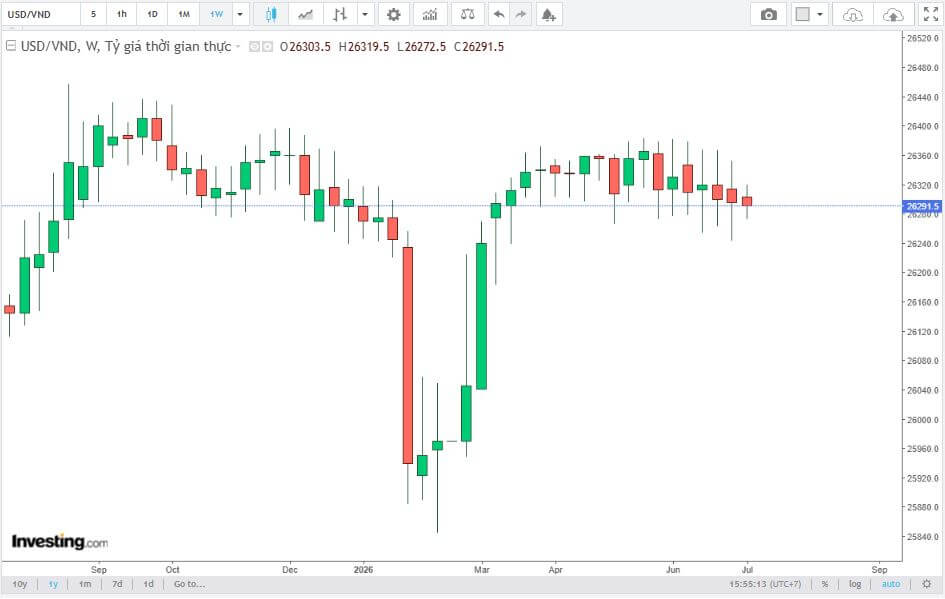The width and height of the screenshot is (945, 599).
Task: Select the 1W interval
Action: click(x=216, y=14)
